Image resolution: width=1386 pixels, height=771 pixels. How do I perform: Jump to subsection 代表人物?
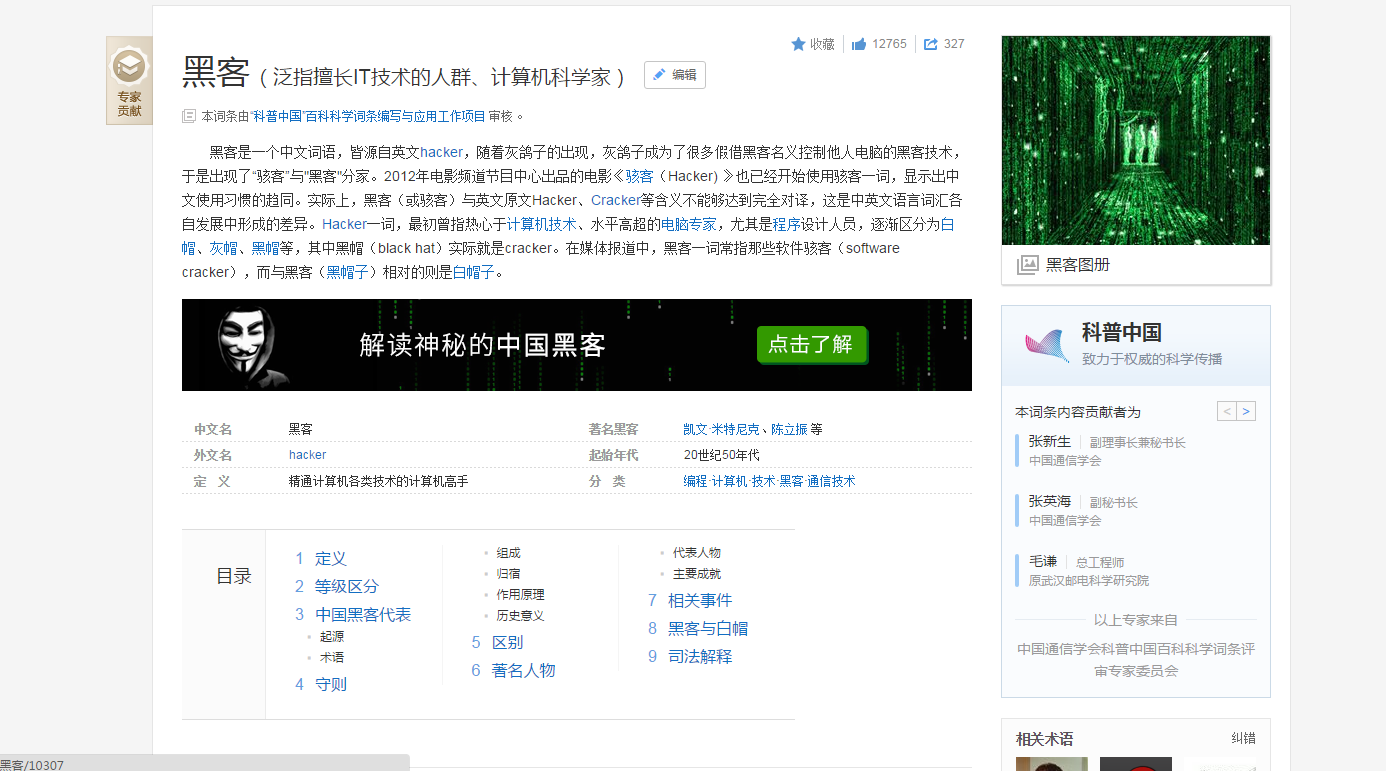pos(697,553)
